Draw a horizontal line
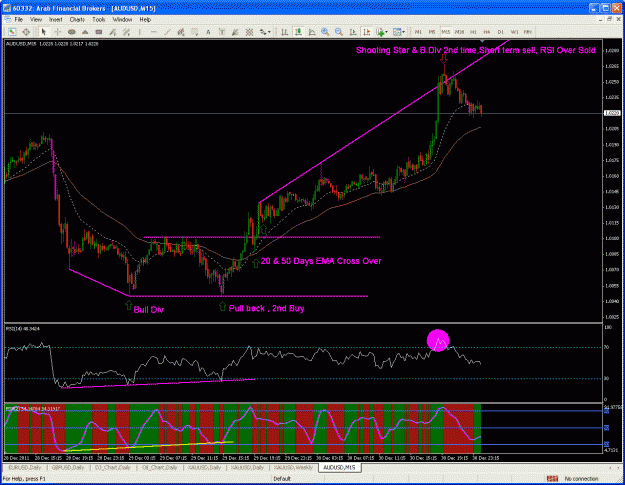Image resolution: width=625 pixels, height=485 pixels. pos(154,32)
